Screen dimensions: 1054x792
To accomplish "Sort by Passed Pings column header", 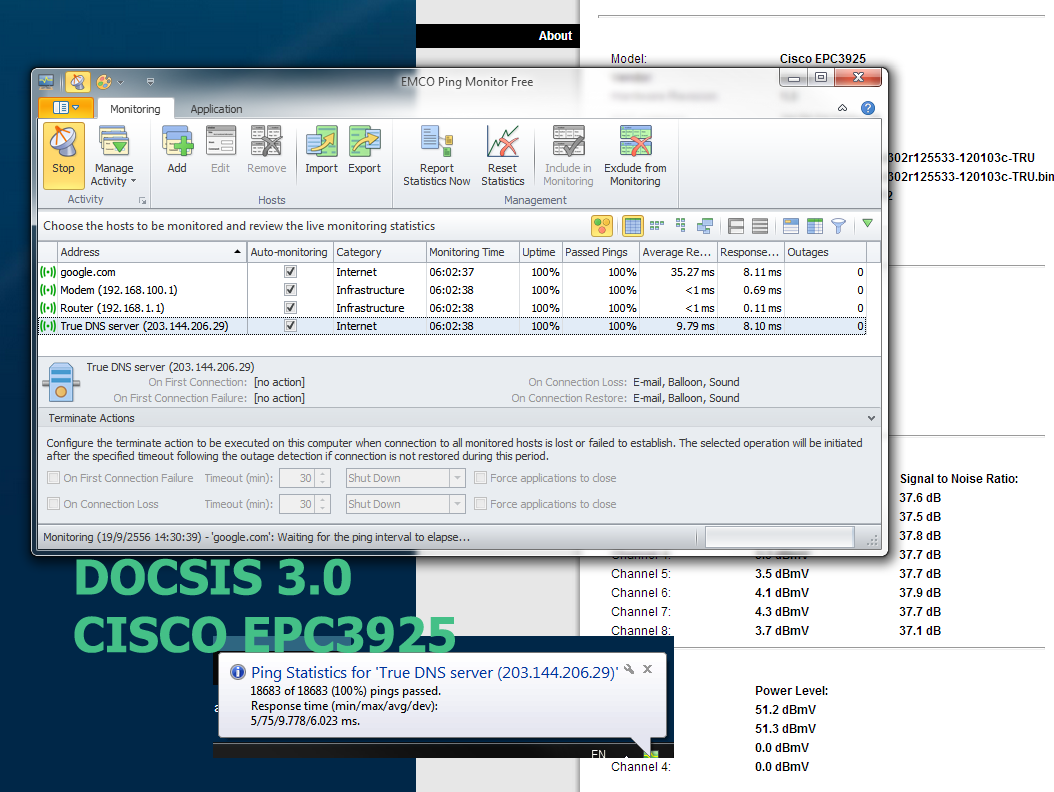I will click(x=600, y=252).
